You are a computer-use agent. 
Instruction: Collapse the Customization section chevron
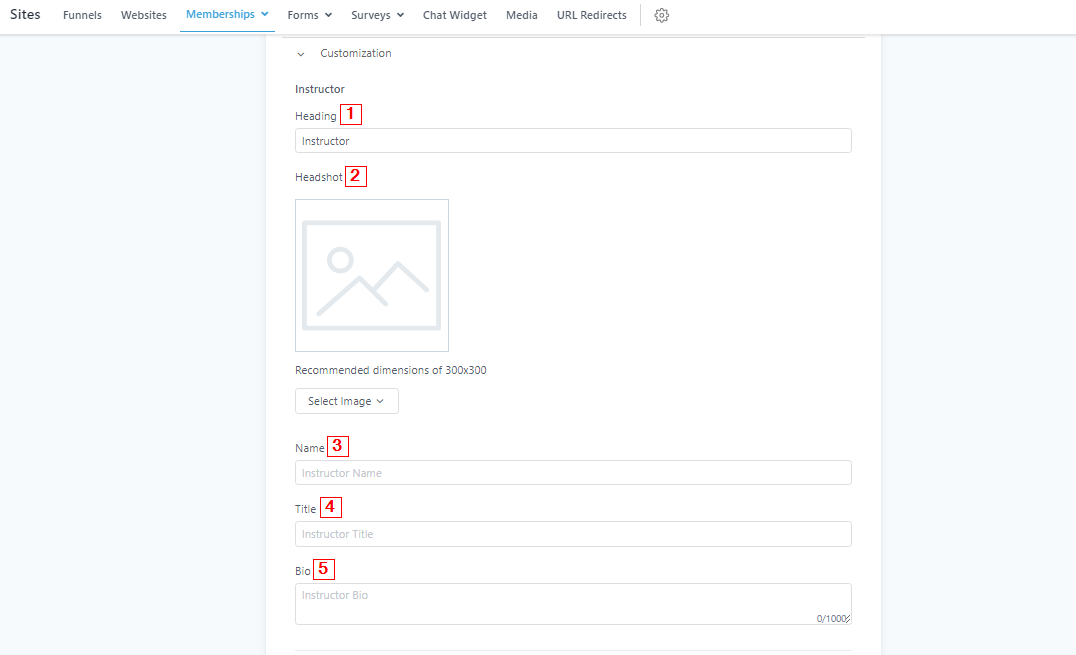click(301, 54)
